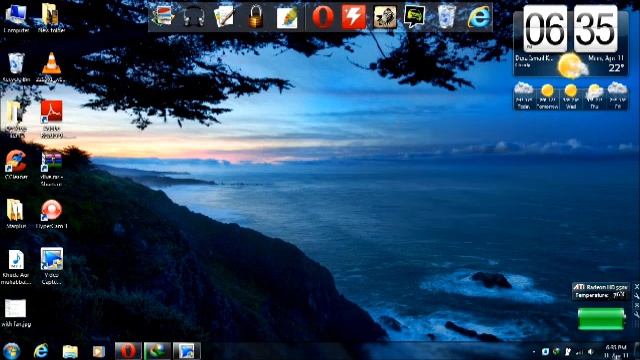Select the Thu forecast in weather widget
Image resolution: width=640 pixels, height=360 pixels.
tap(594, 96)
